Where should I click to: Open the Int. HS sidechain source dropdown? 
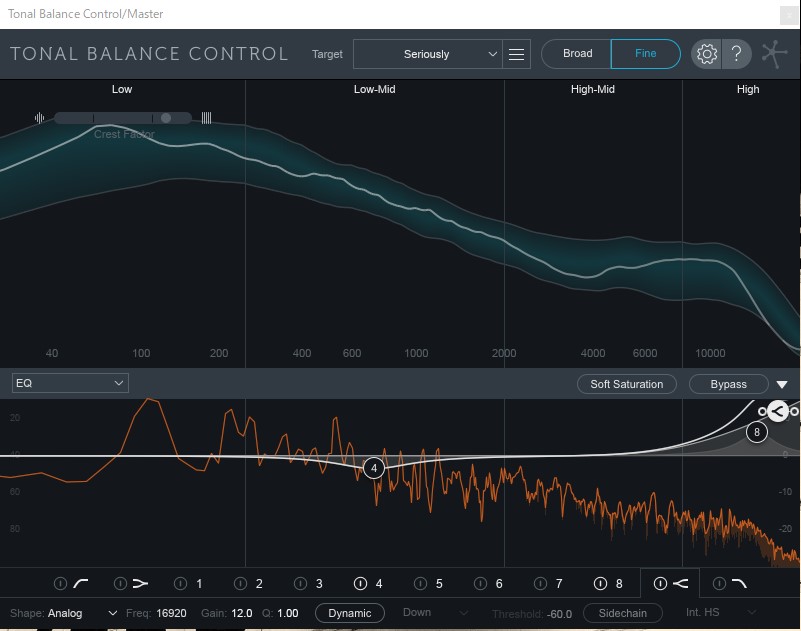click(720, 612)
